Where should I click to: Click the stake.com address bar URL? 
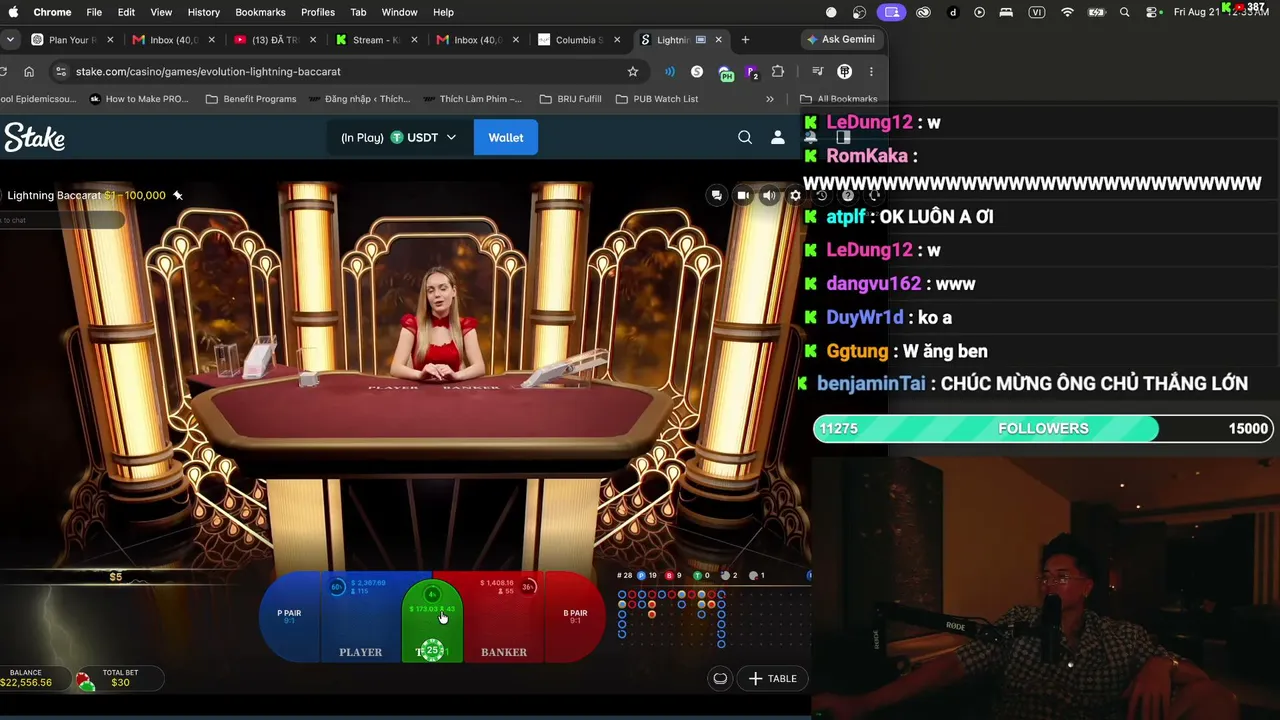point(208,72)
